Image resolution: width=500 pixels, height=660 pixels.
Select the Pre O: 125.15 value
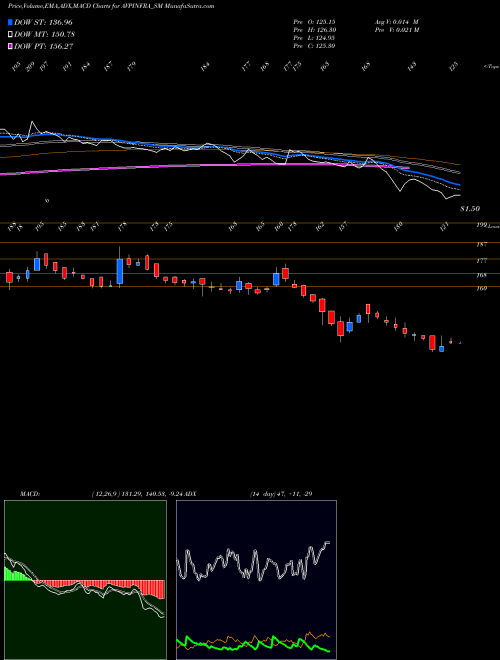point(314,21)
